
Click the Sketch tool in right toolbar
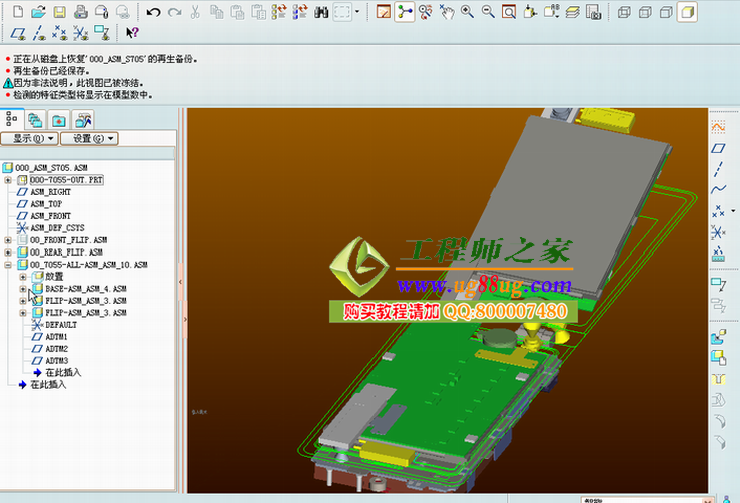coord(718,127)
